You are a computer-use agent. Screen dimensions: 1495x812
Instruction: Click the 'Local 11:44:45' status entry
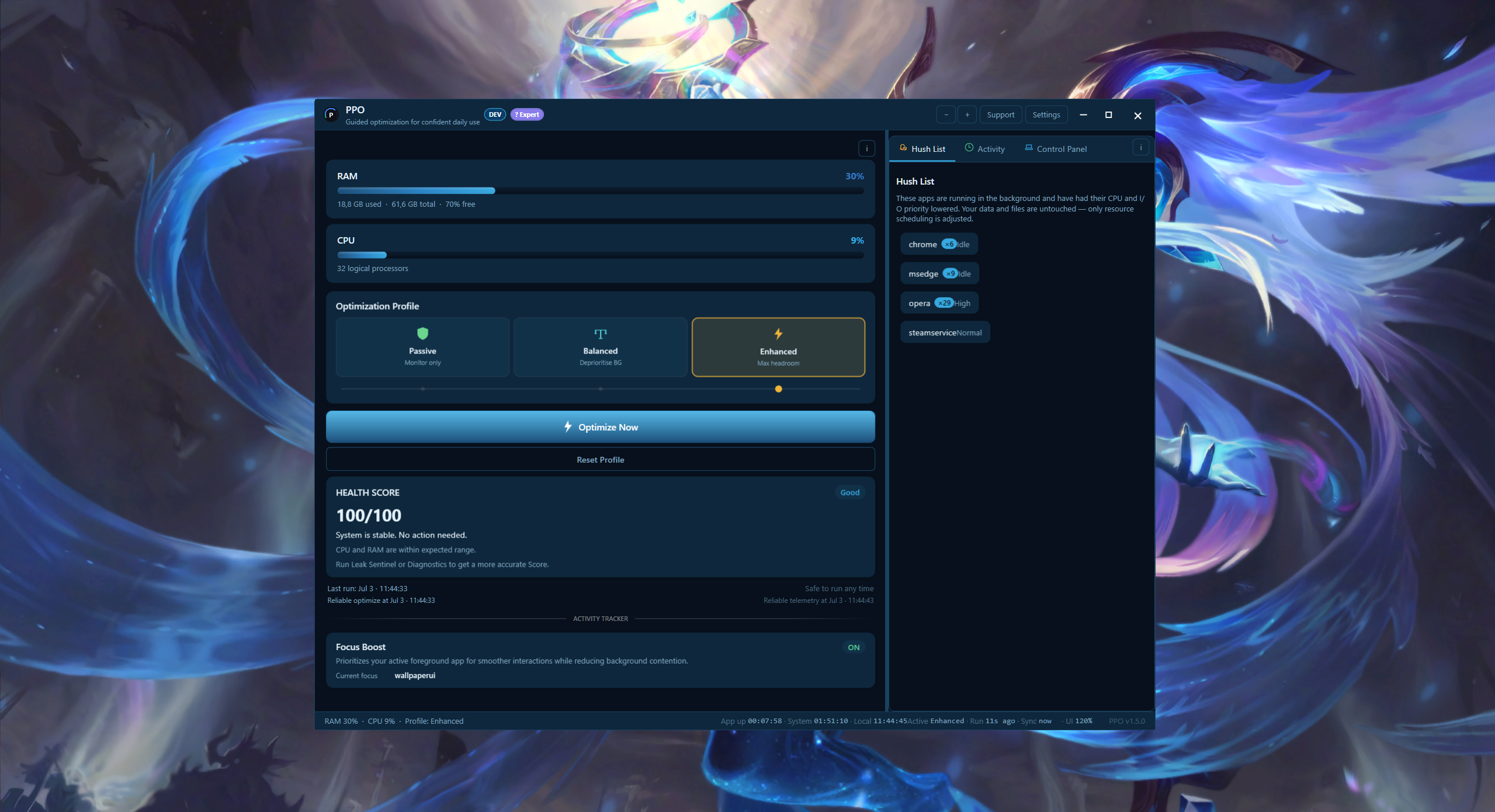click(880, 721)
